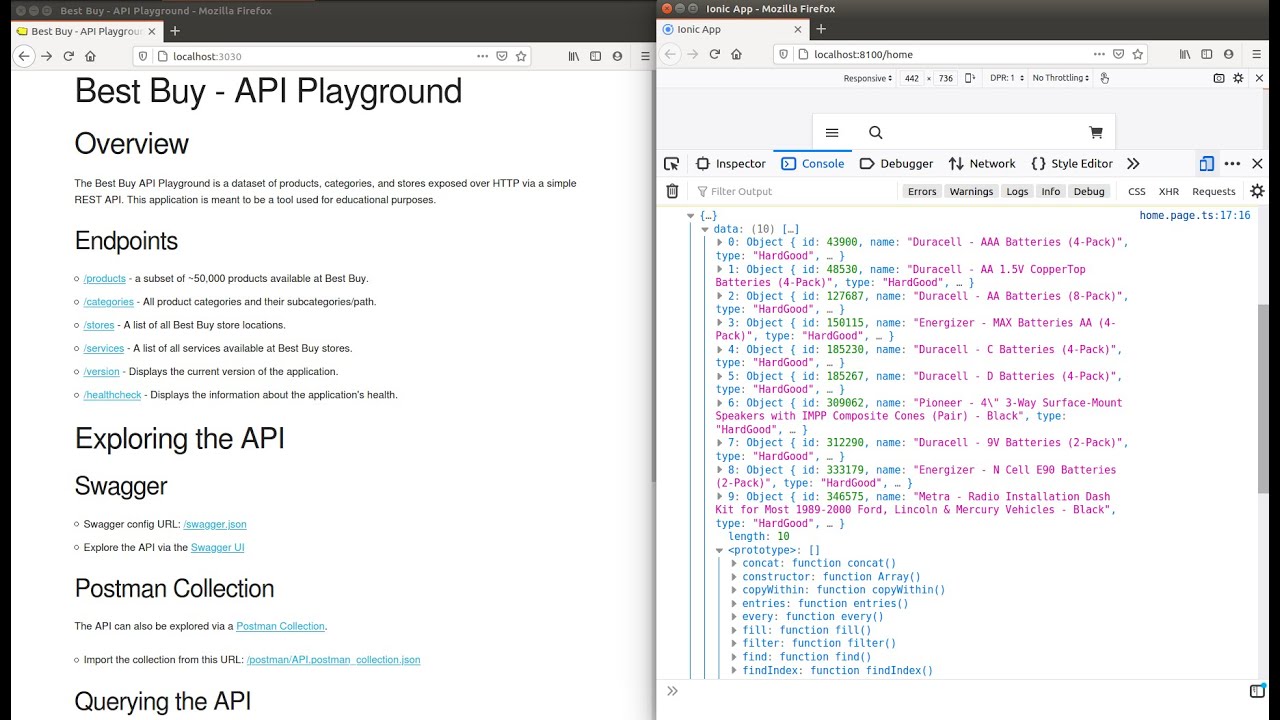The width and height of the screenshot is (1280, 720).
Task: Open page actions dots in localhost:3030 address bar
Action: 483,56
